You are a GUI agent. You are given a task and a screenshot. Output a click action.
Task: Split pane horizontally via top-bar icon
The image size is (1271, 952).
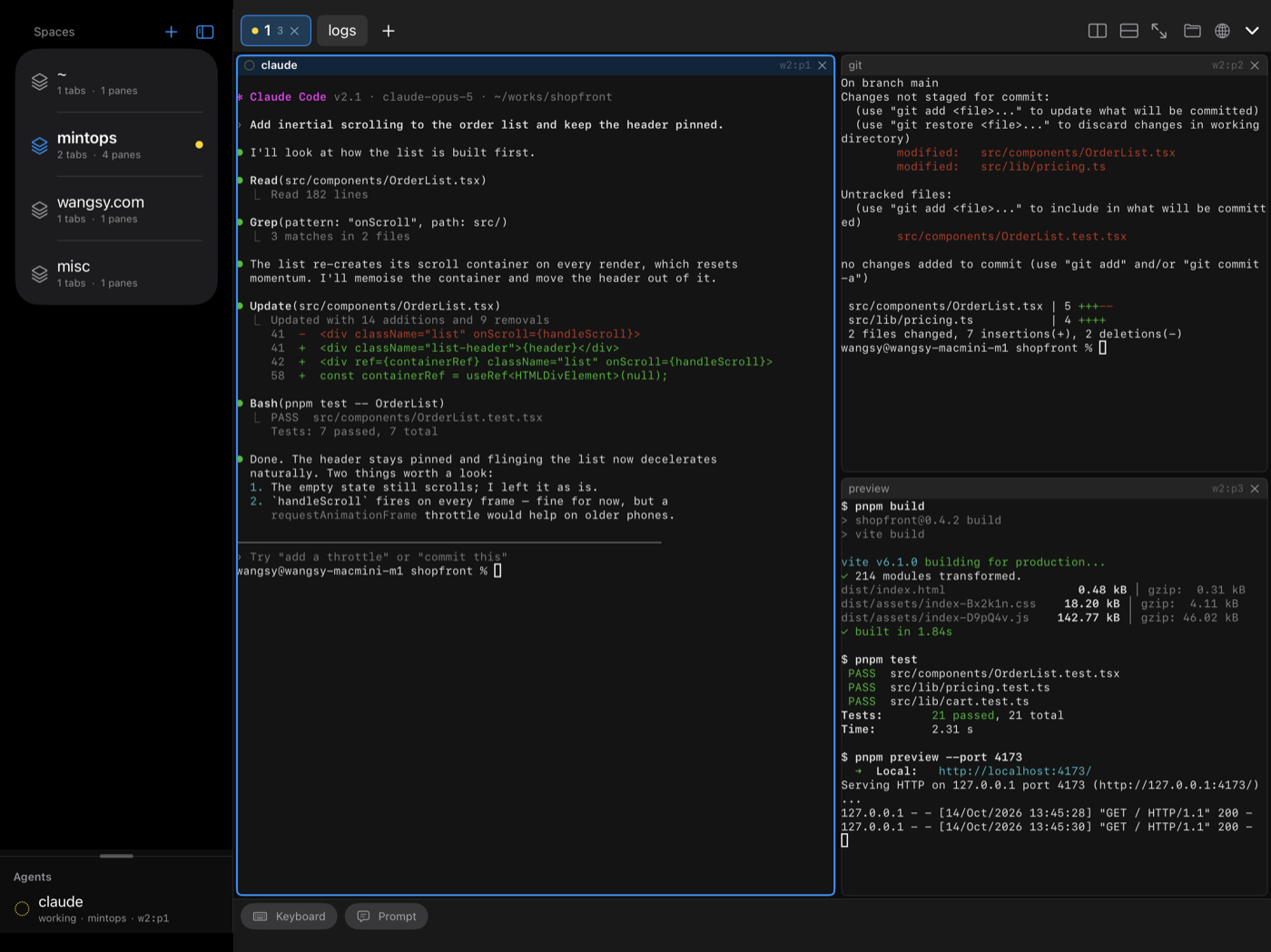point(1129,31)
